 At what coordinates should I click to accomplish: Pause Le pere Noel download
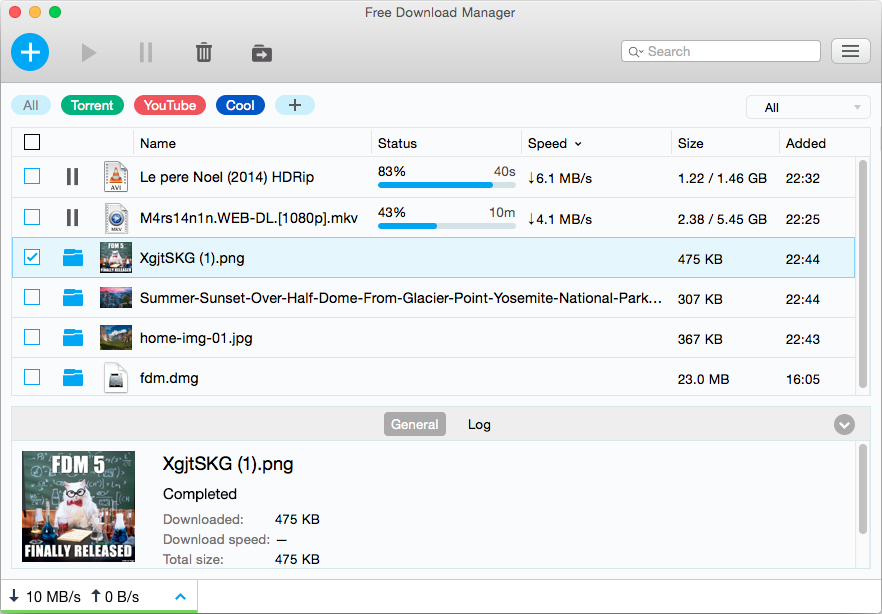[72, 177]
